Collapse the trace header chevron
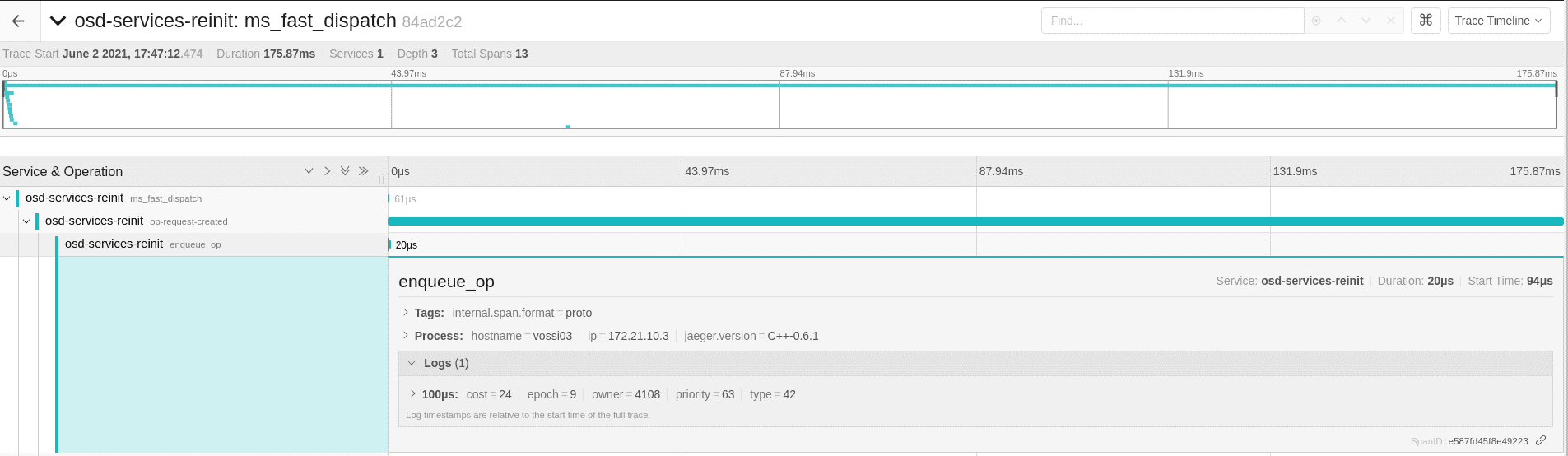The width and height of the screenshot is (1568, 456). 58,21
